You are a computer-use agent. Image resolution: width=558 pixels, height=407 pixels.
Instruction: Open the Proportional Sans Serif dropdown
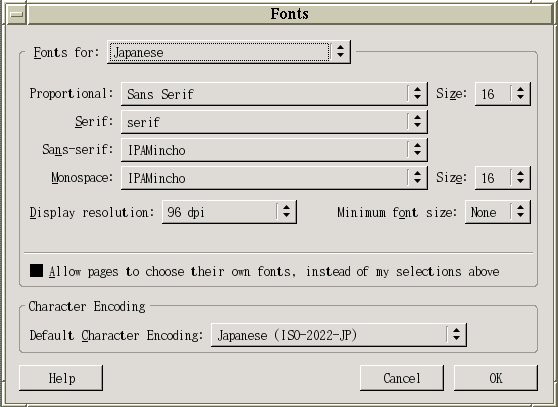(x=274, y=94)
